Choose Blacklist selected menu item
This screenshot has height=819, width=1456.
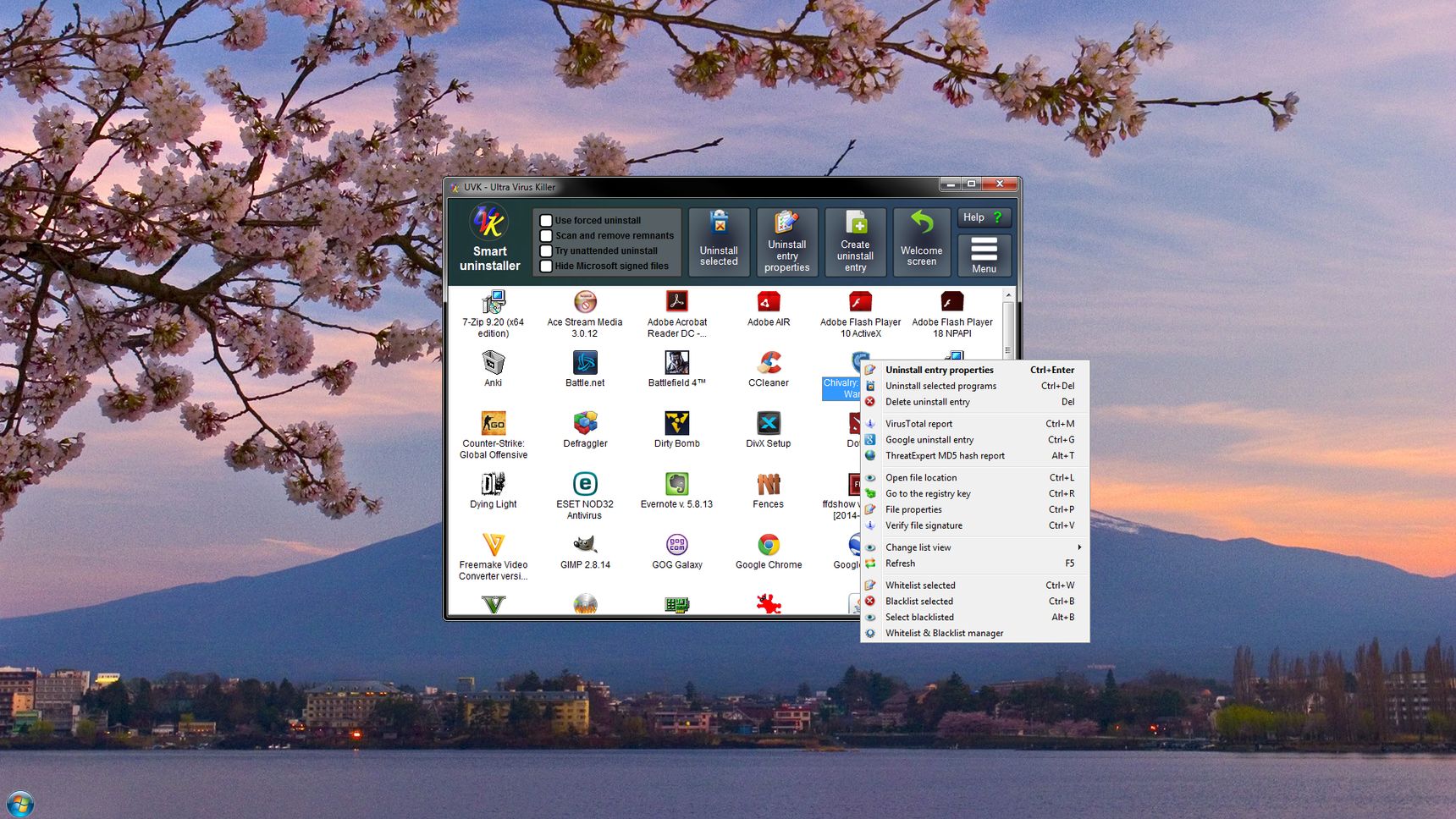(x=974, y=602)
